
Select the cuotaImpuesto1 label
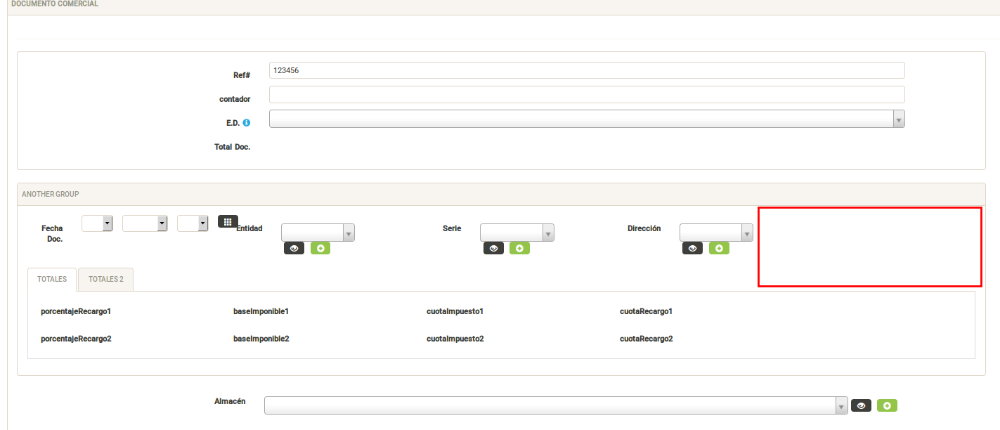click(x=455, y=311)
